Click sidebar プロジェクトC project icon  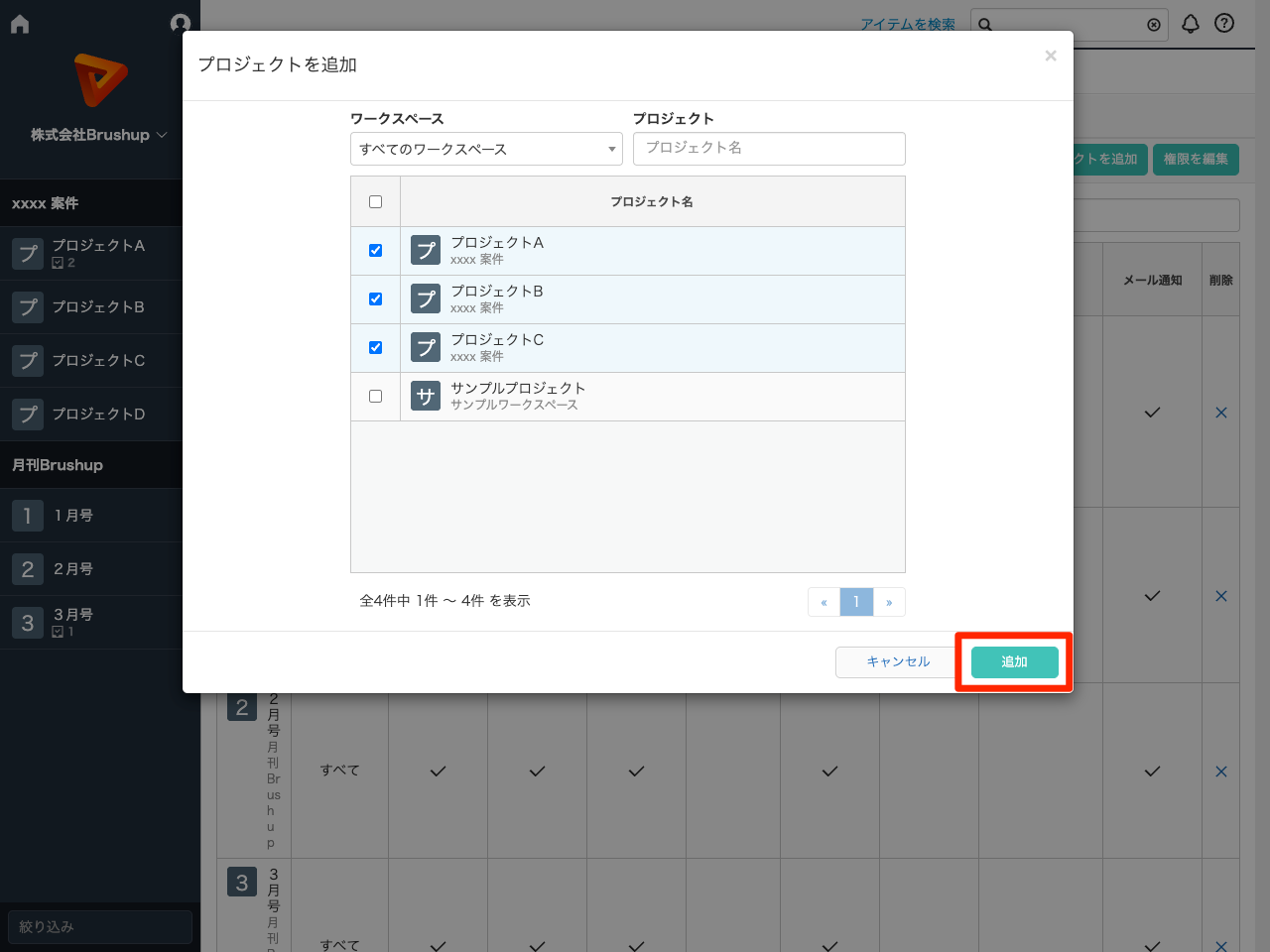coord(28,361)
